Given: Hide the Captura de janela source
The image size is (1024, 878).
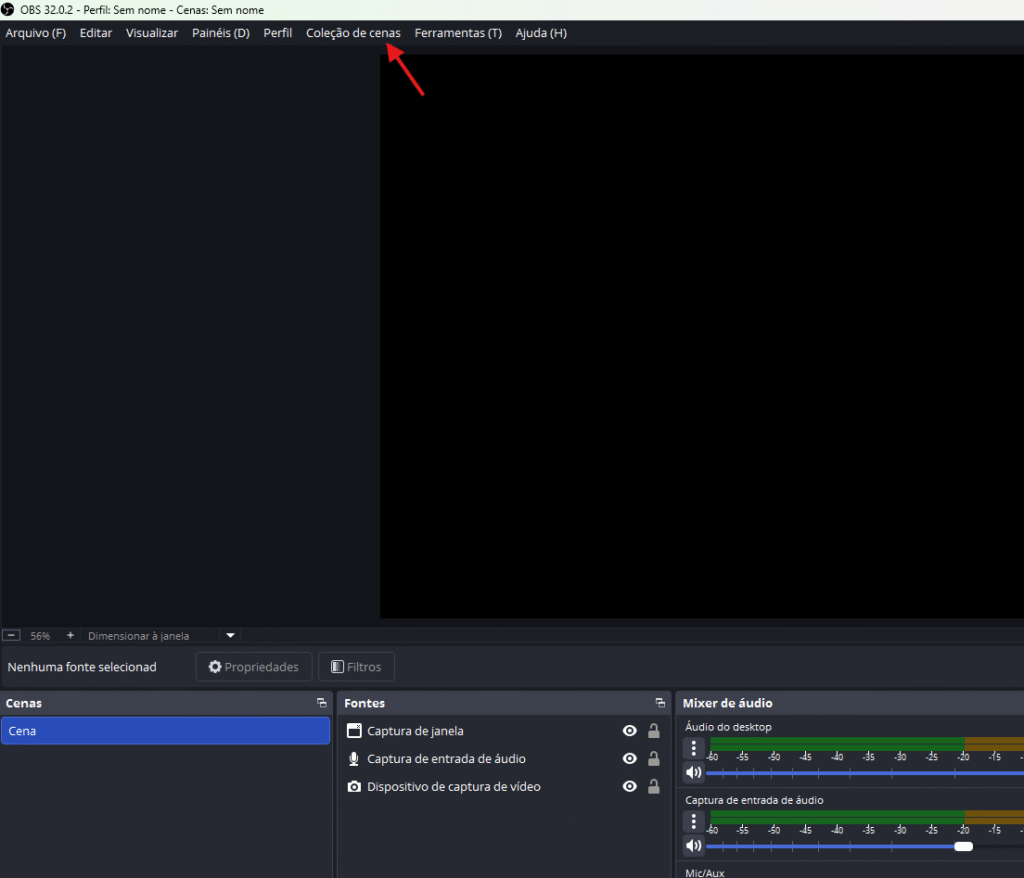Looking at the screenshot, I should coord(629,731).
